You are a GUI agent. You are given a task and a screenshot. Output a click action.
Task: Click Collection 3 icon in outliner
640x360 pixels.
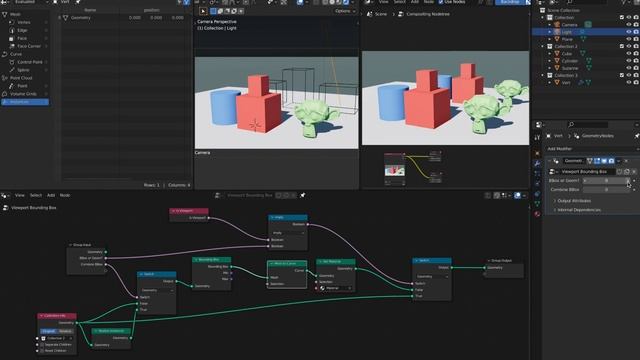(x=550, y=76)
